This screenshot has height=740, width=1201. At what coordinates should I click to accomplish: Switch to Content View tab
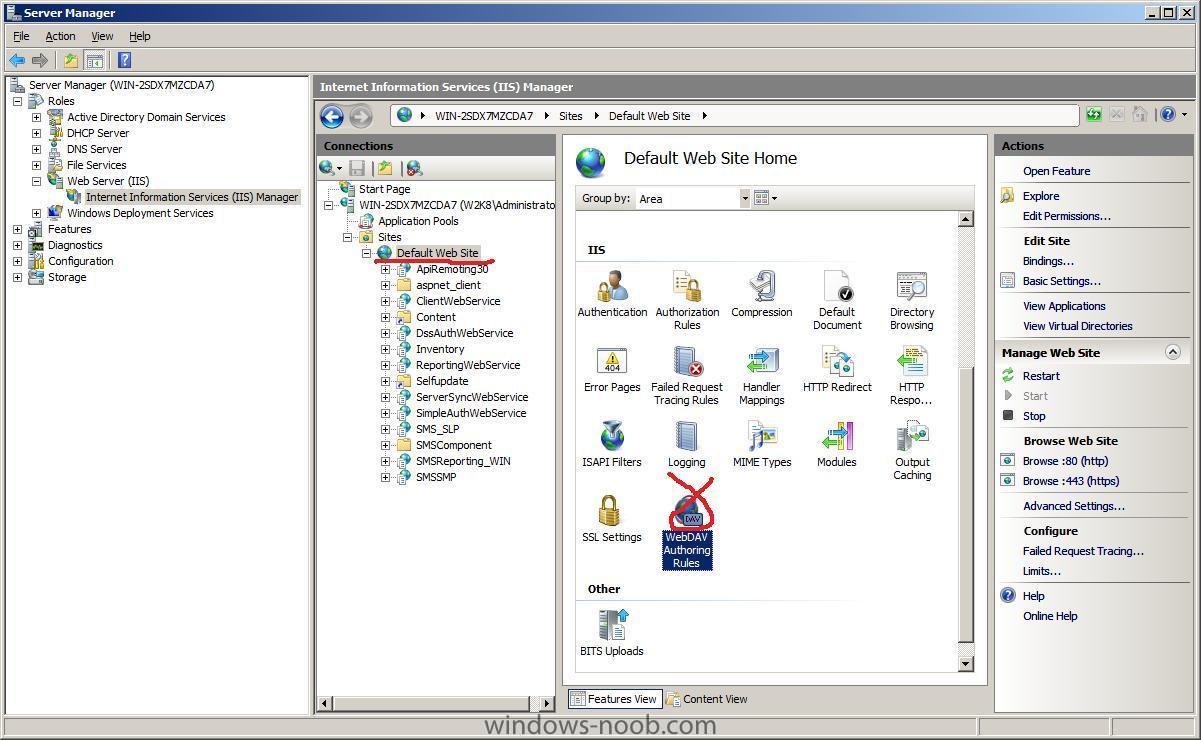[x=707, y=699]
